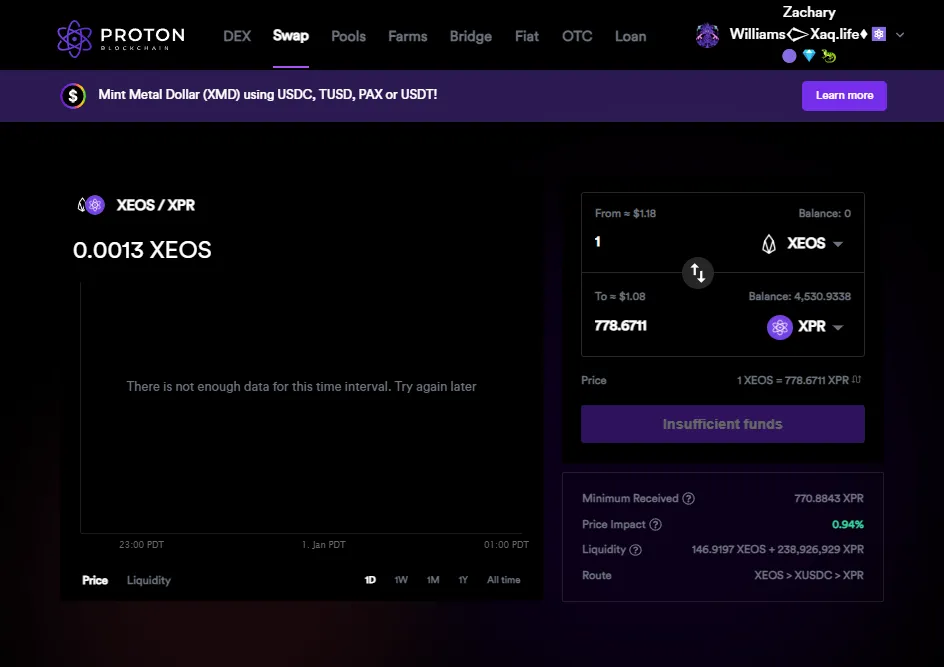Navigate to Bridge
Screen dimensions: 944x667
pyautogui.click(x=471, y=36)
